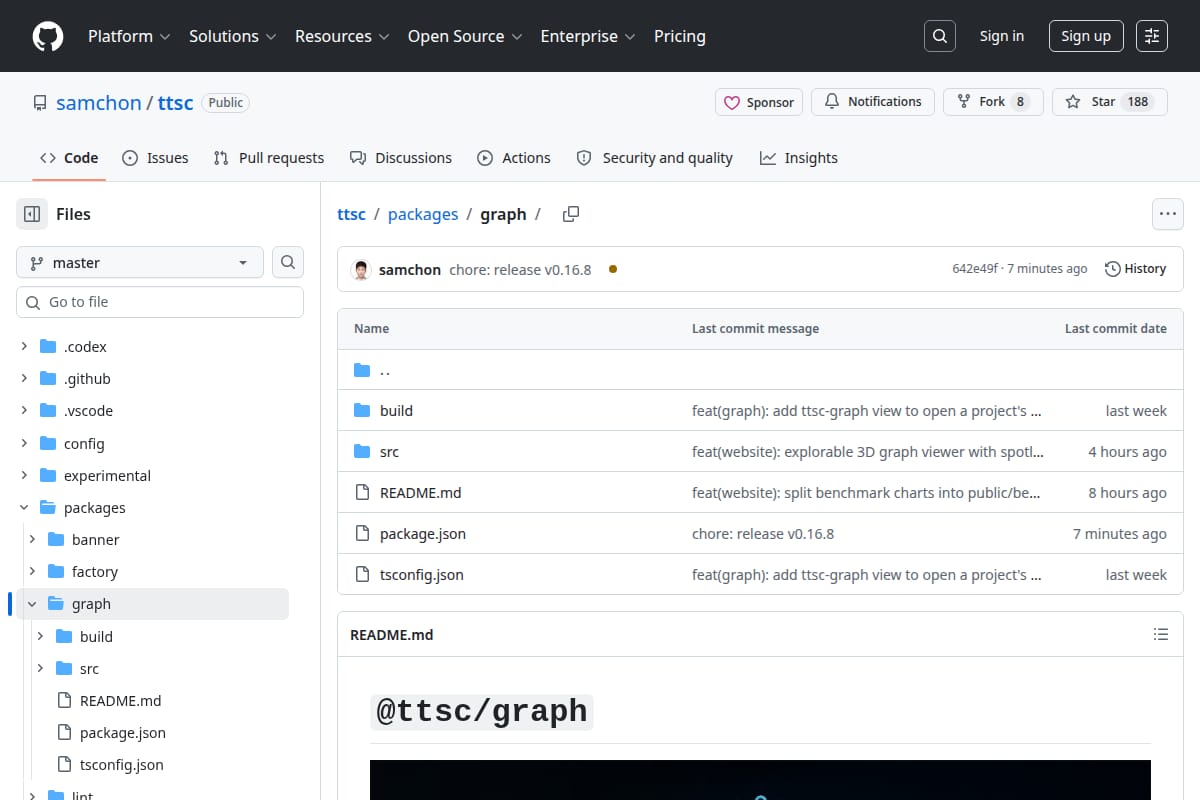Open chore: release v0.16.8 commit message
1200x800 pixels.
click(520, 269)
